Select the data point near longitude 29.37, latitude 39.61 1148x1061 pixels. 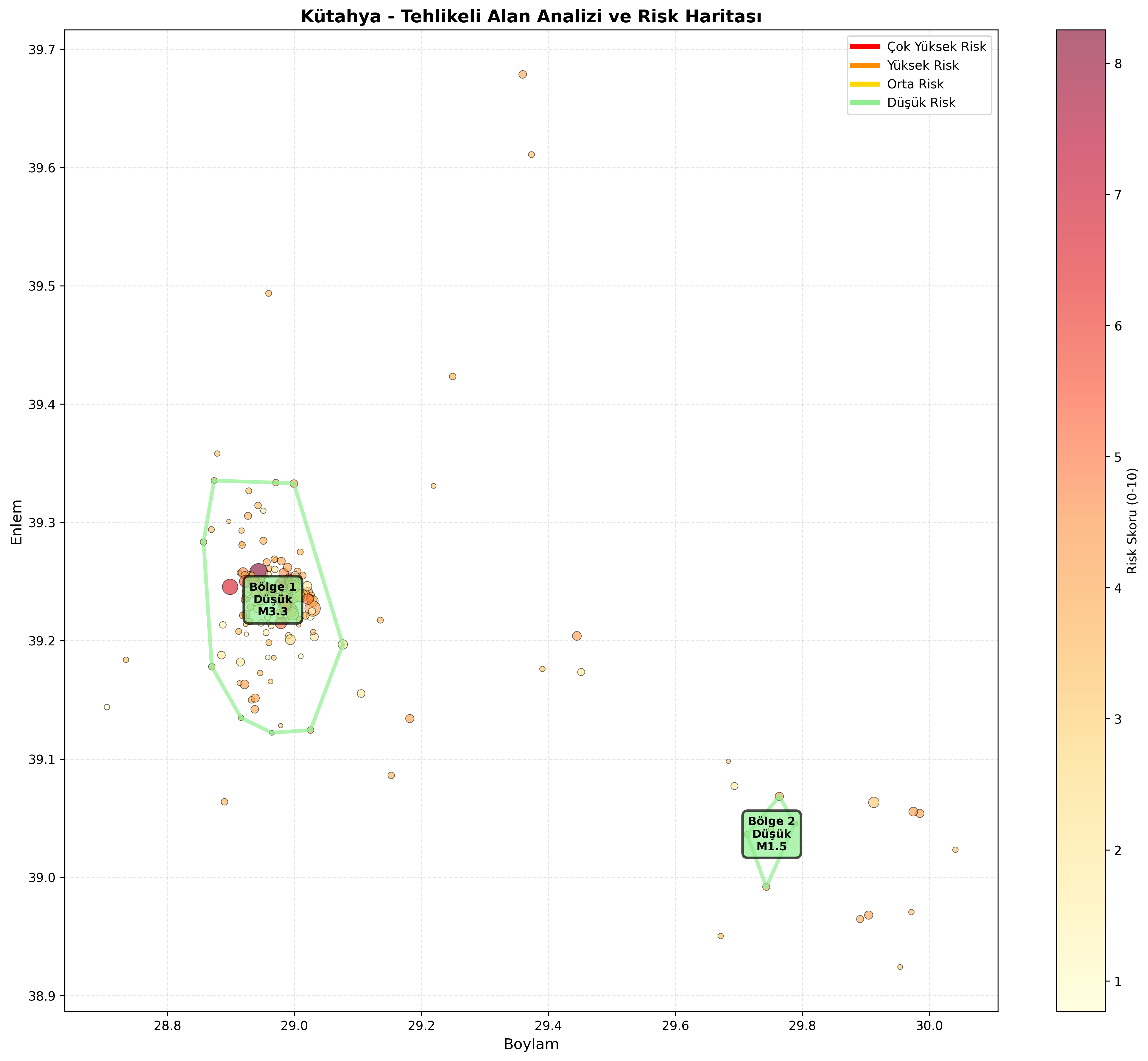531,155
